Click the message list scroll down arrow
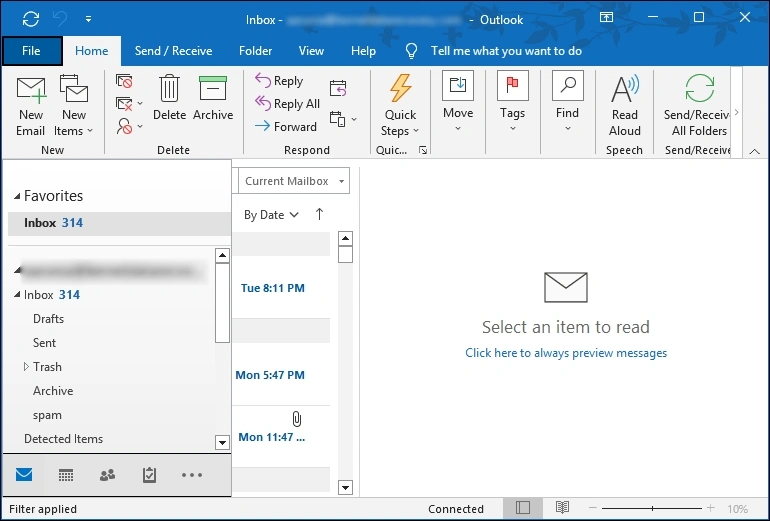Viewport: 770px width, 521px height. point(346,488)
